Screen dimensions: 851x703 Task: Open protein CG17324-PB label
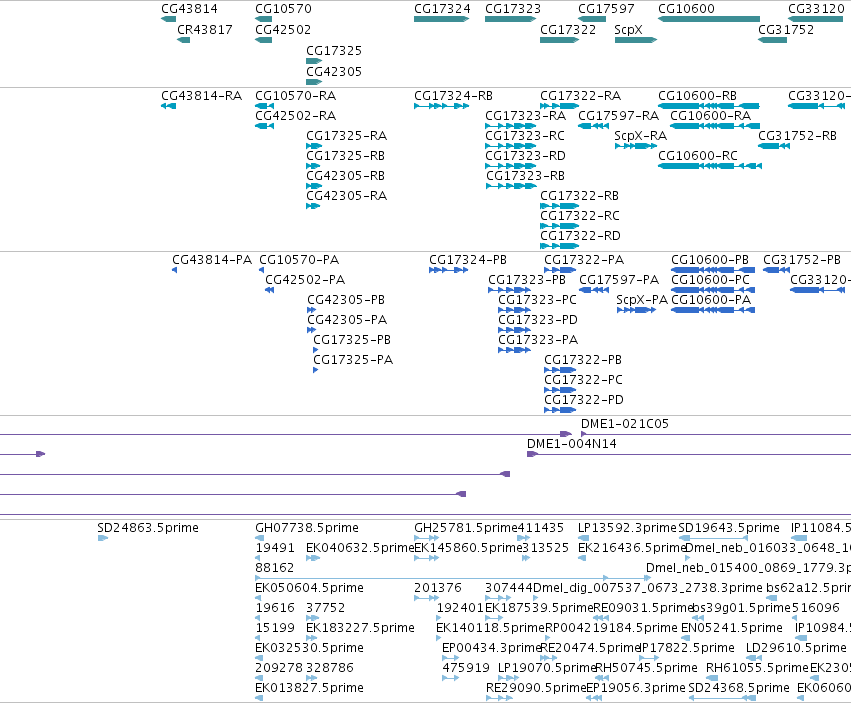click(x=468, y=260)
